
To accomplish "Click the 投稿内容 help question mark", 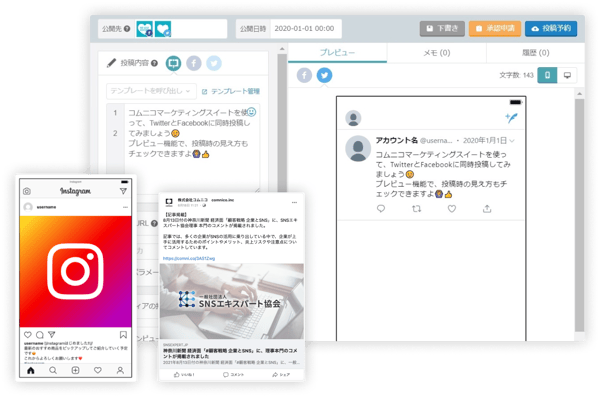I will pyautogui.click(x=154, y=63).
